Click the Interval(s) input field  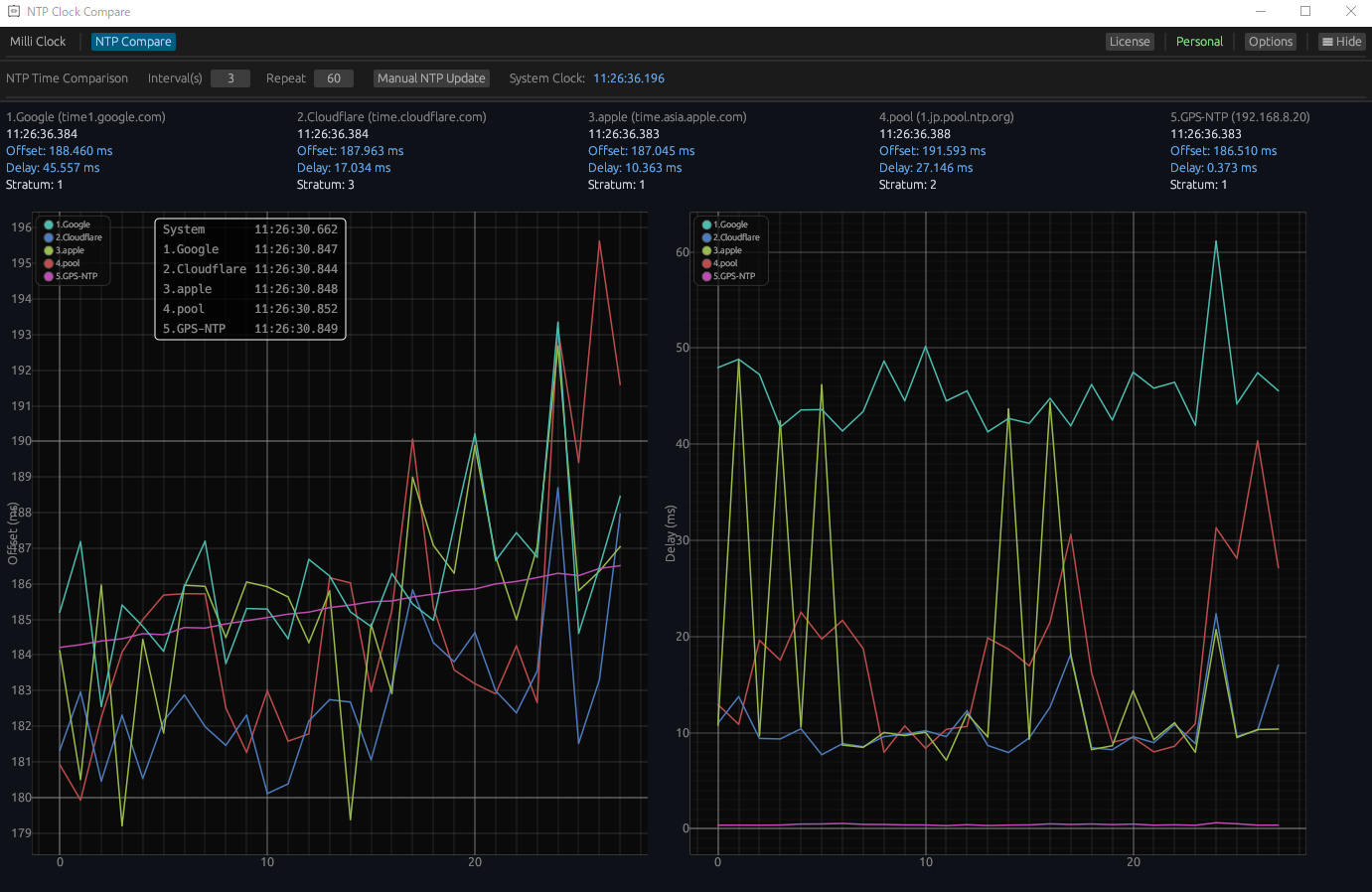(x=230, y=78)
